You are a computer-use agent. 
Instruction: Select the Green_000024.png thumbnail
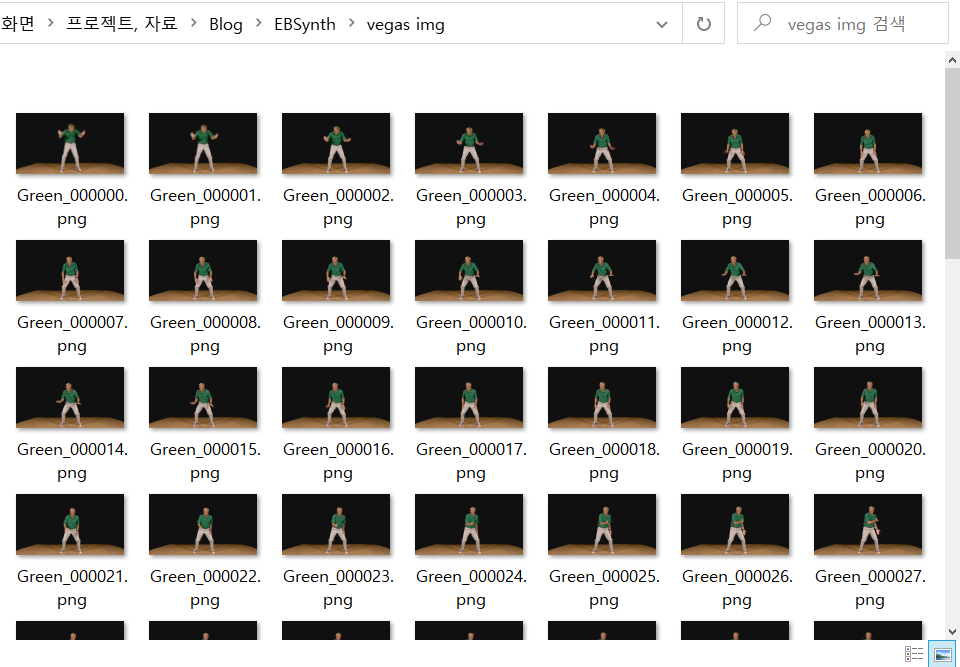(469, 524)
